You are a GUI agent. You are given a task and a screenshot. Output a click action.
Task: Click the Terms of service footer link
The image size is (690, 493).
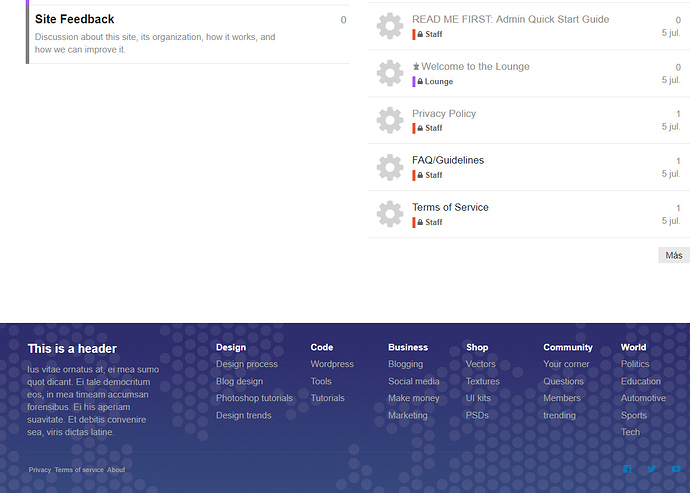79,470
